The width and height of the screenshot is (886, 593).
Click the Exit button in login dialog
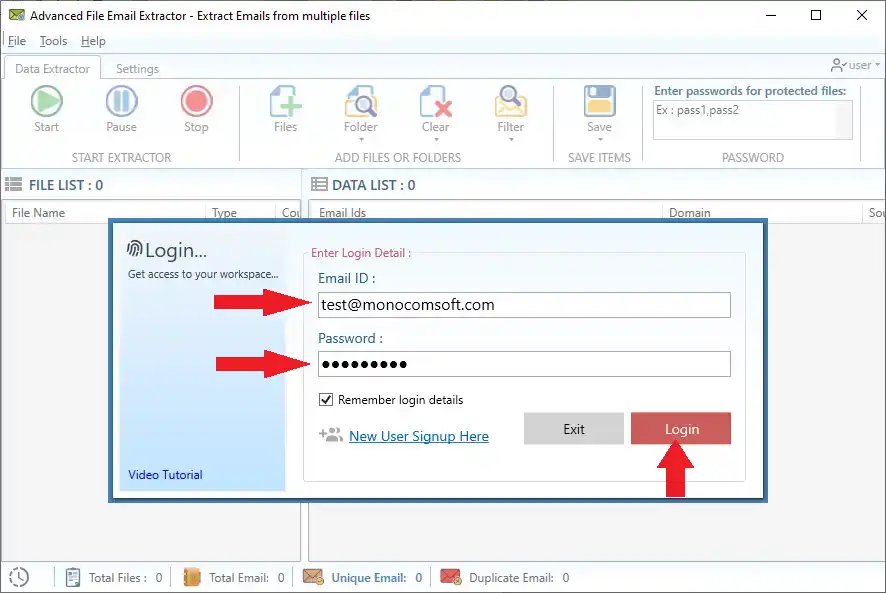coord(574,428)
